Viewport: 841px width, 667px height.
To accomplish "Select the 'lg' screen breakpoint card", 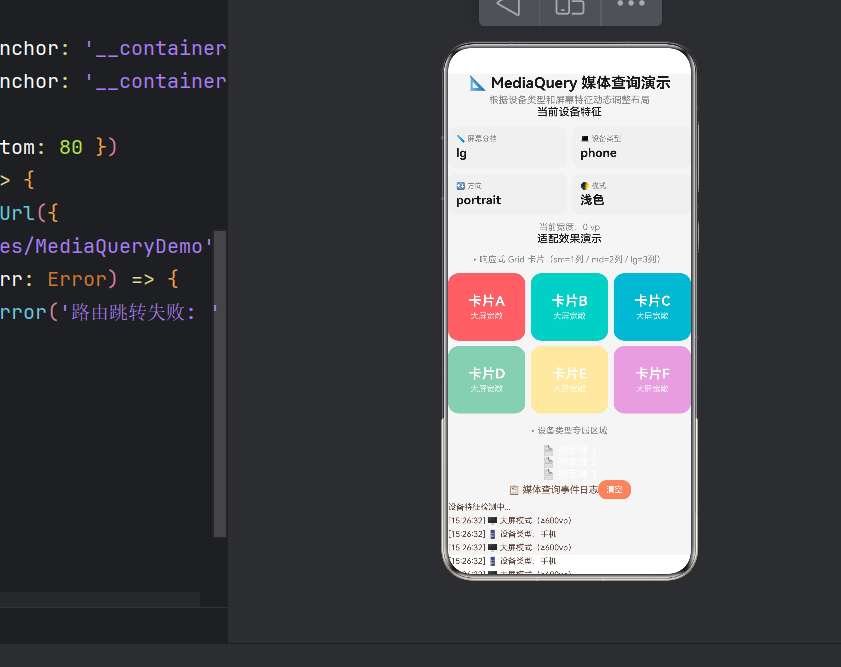I will [508, 147].
